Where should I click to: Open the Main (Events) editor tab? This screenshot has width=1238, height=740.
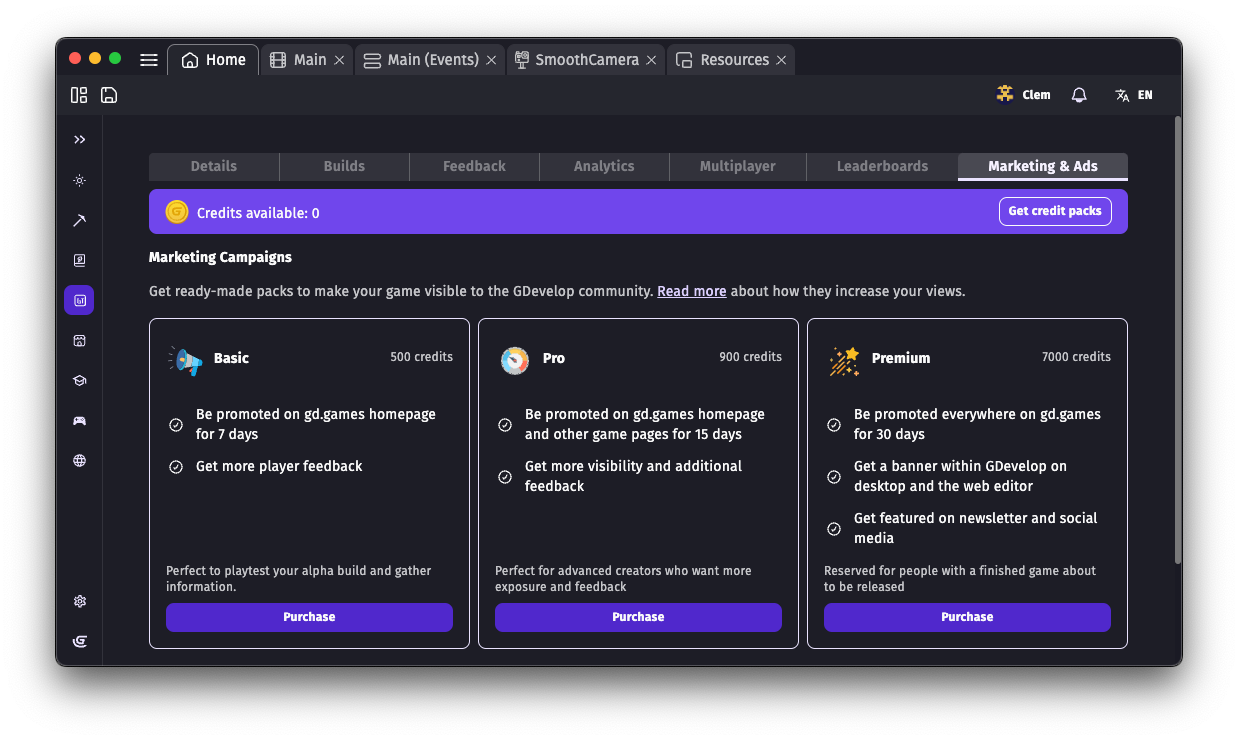point(420,60)
